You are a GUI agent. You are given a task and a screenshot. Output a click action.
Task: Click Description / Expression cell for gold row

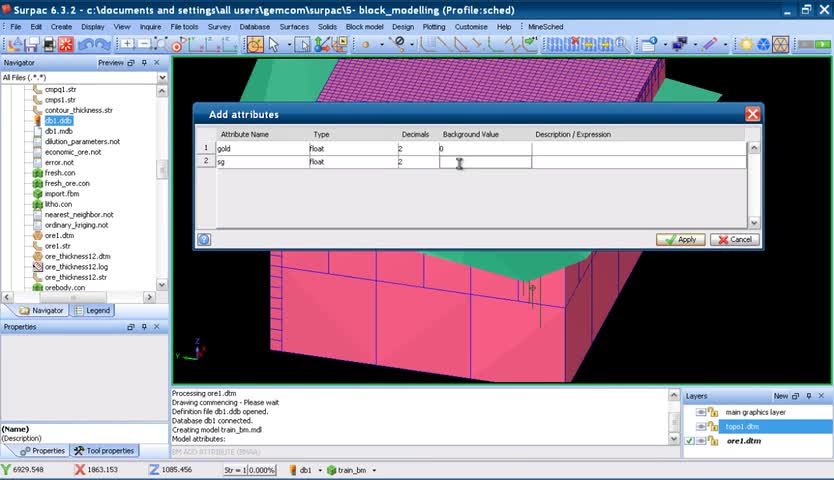pyautogui.click(x=639, y=149)
